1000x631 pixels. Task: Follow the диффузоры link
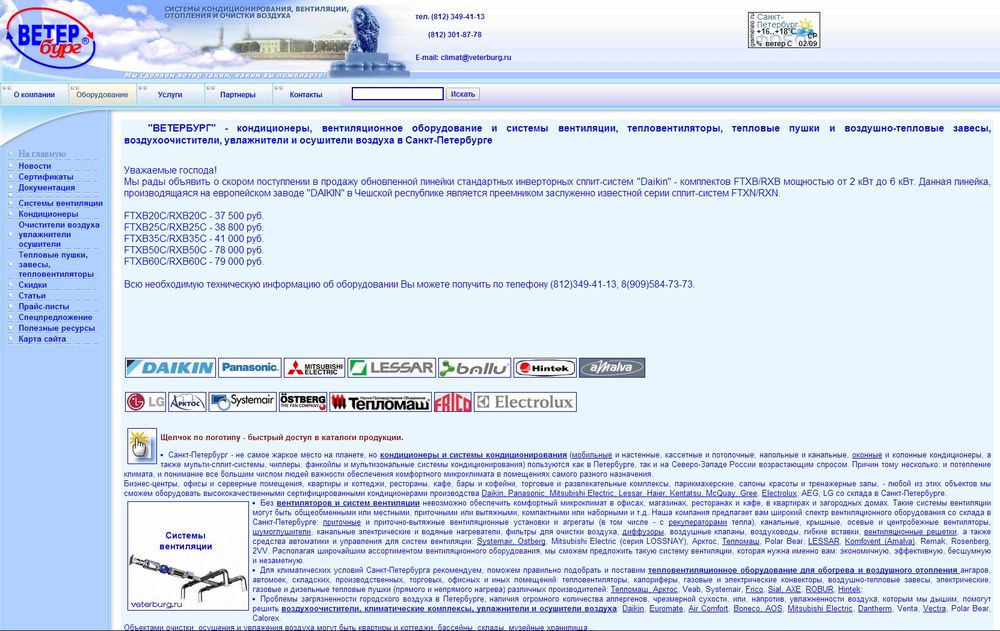click(643, 531)
